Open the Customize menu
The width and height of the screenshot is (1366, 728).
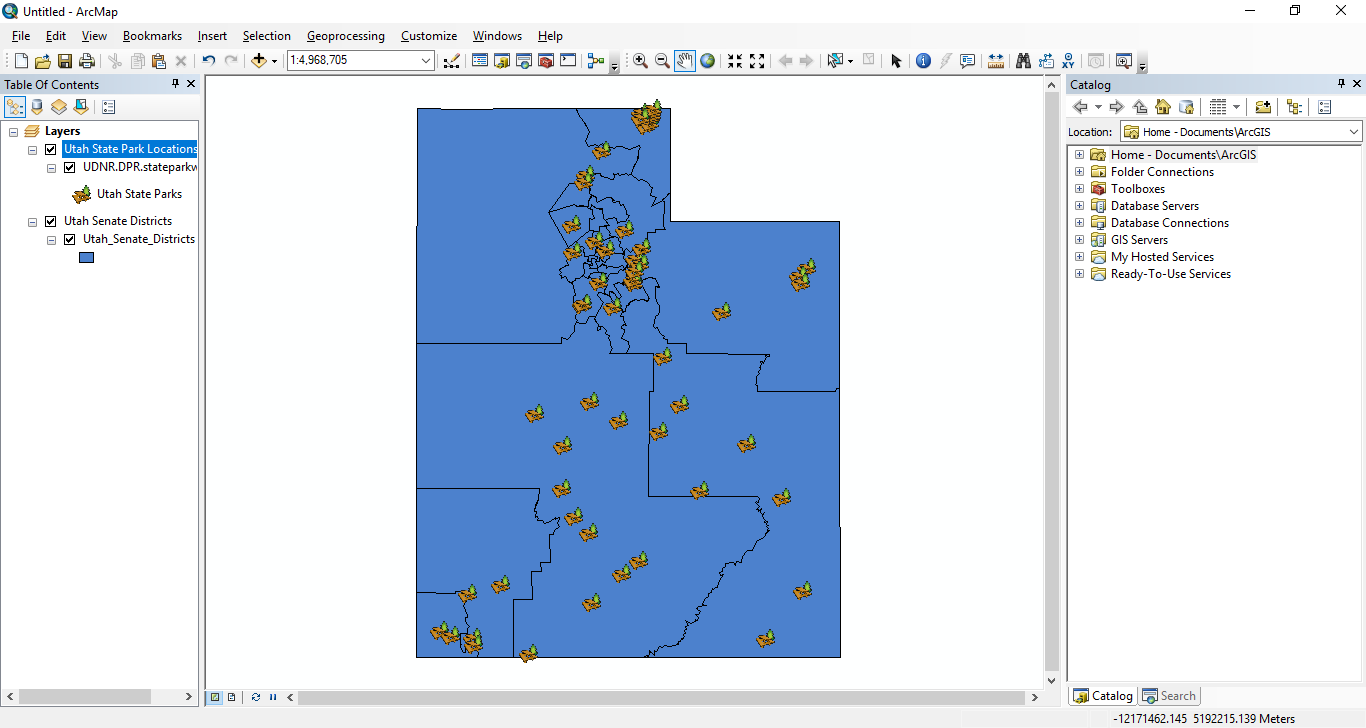[x=429, y=36]
